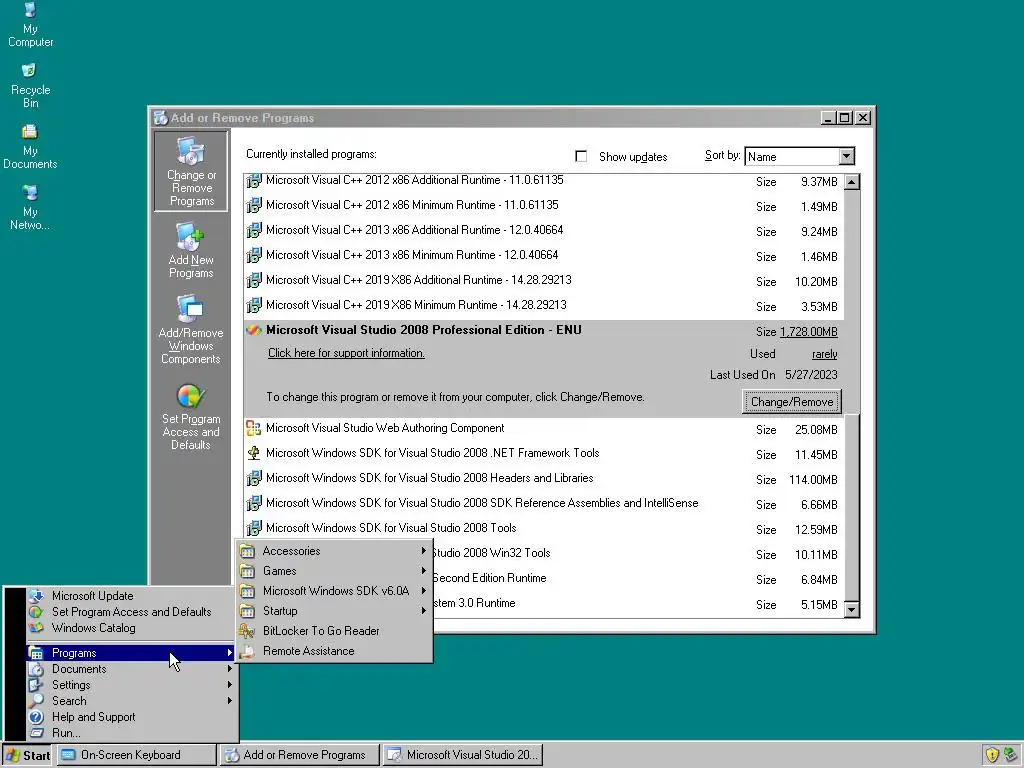Expand the Documents submenu in Start menu
1024x768 pixels.
click(x=131, y=669)
